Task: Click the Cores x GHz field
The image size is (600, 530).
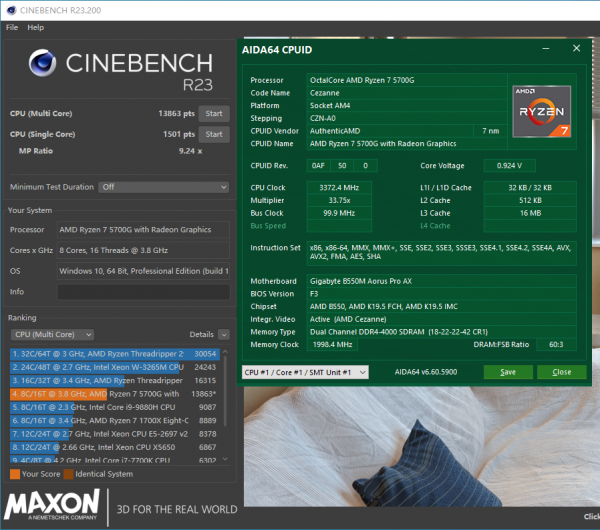Action: pos(143,250)
